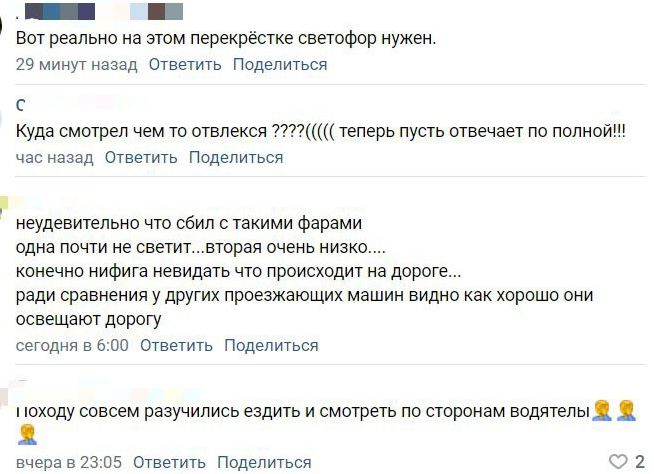Share the comment posted today at 6:00
This screenshot has height=474, width=654.
tap(271, 345)
